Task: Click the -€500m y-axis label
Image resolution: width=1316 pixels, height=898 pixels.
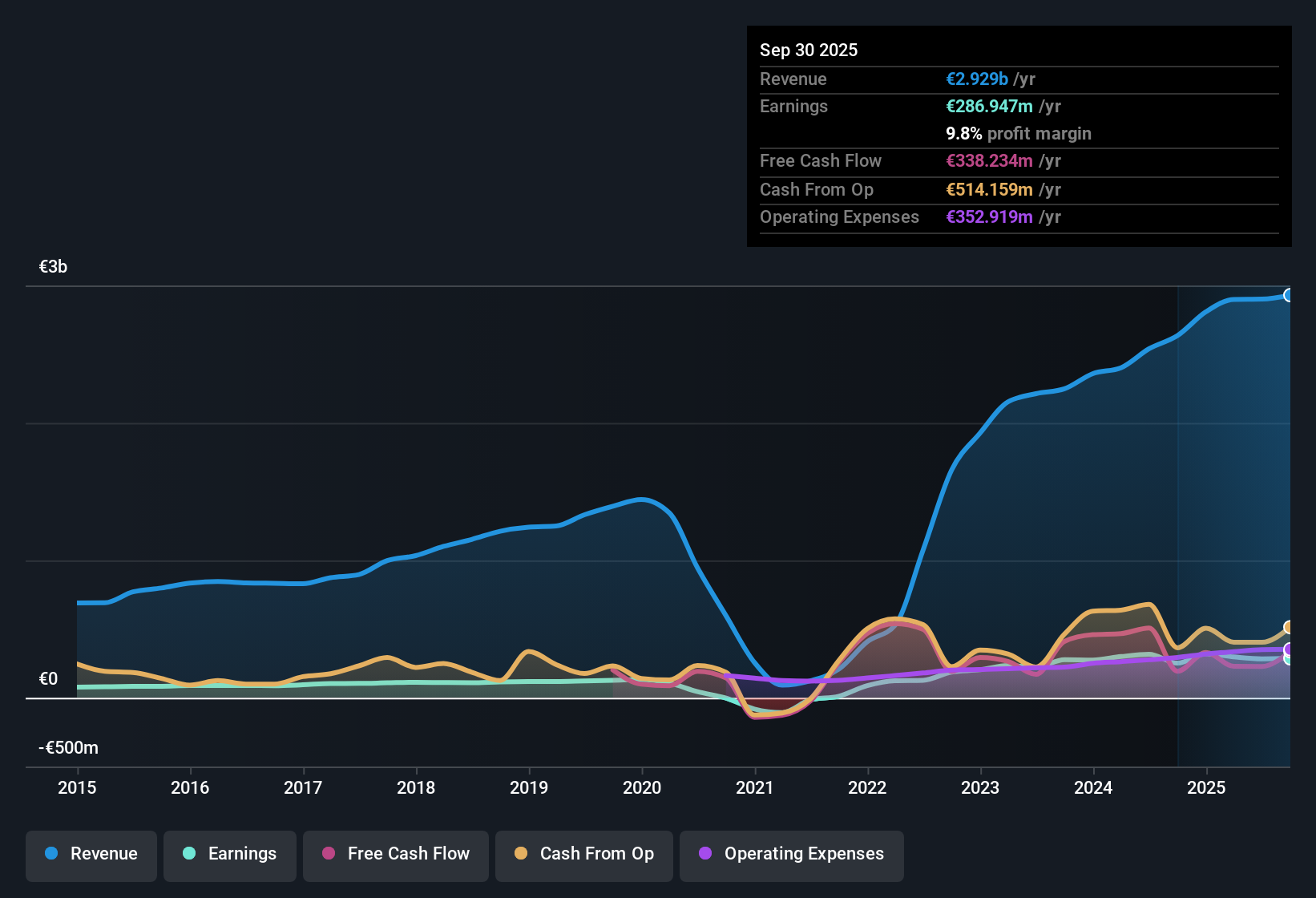Action: click(x=68, y=748)
